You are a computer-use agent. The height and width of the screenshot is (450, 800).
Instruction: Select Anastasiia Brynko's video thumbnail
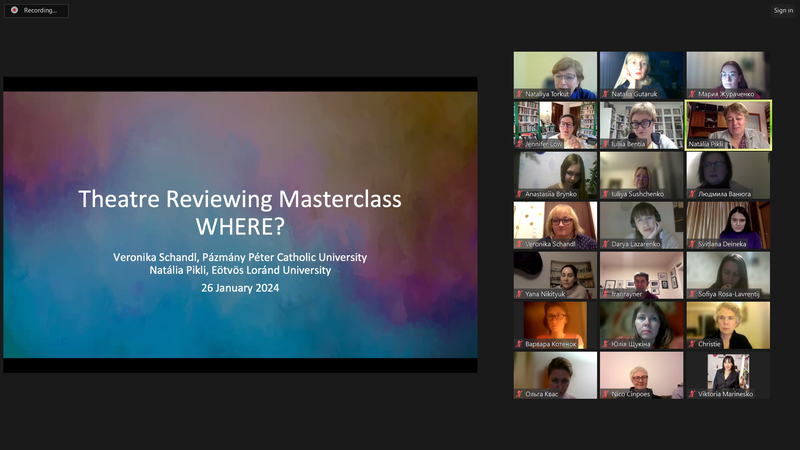pos(555,172)
